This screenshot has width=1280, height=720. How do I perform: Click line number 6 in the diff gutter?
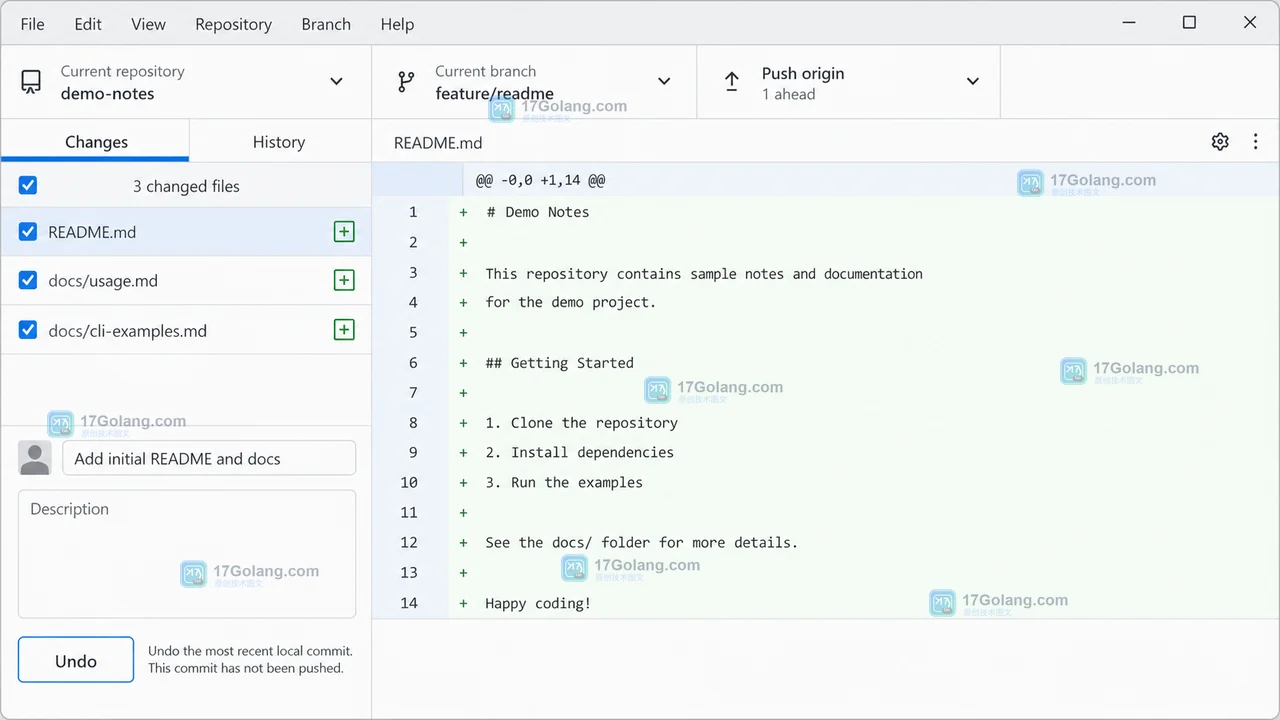(x=413, y=362)
